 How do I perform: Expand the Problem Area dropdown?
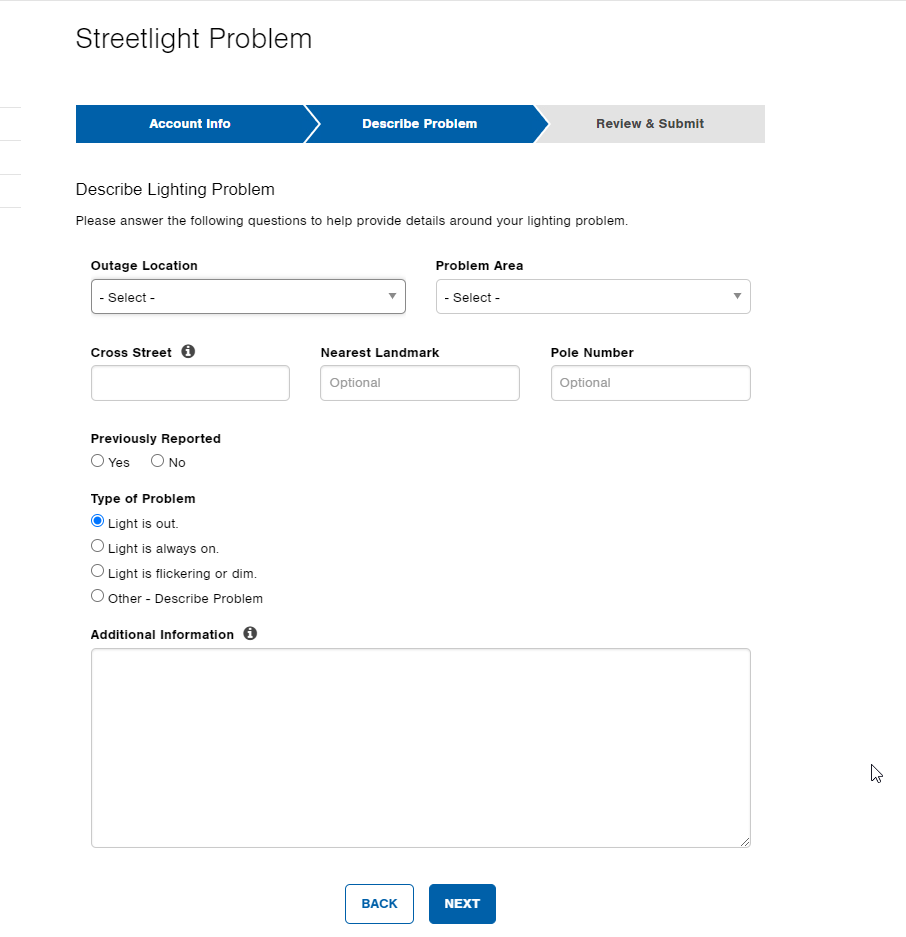click(x=593, y=296)
